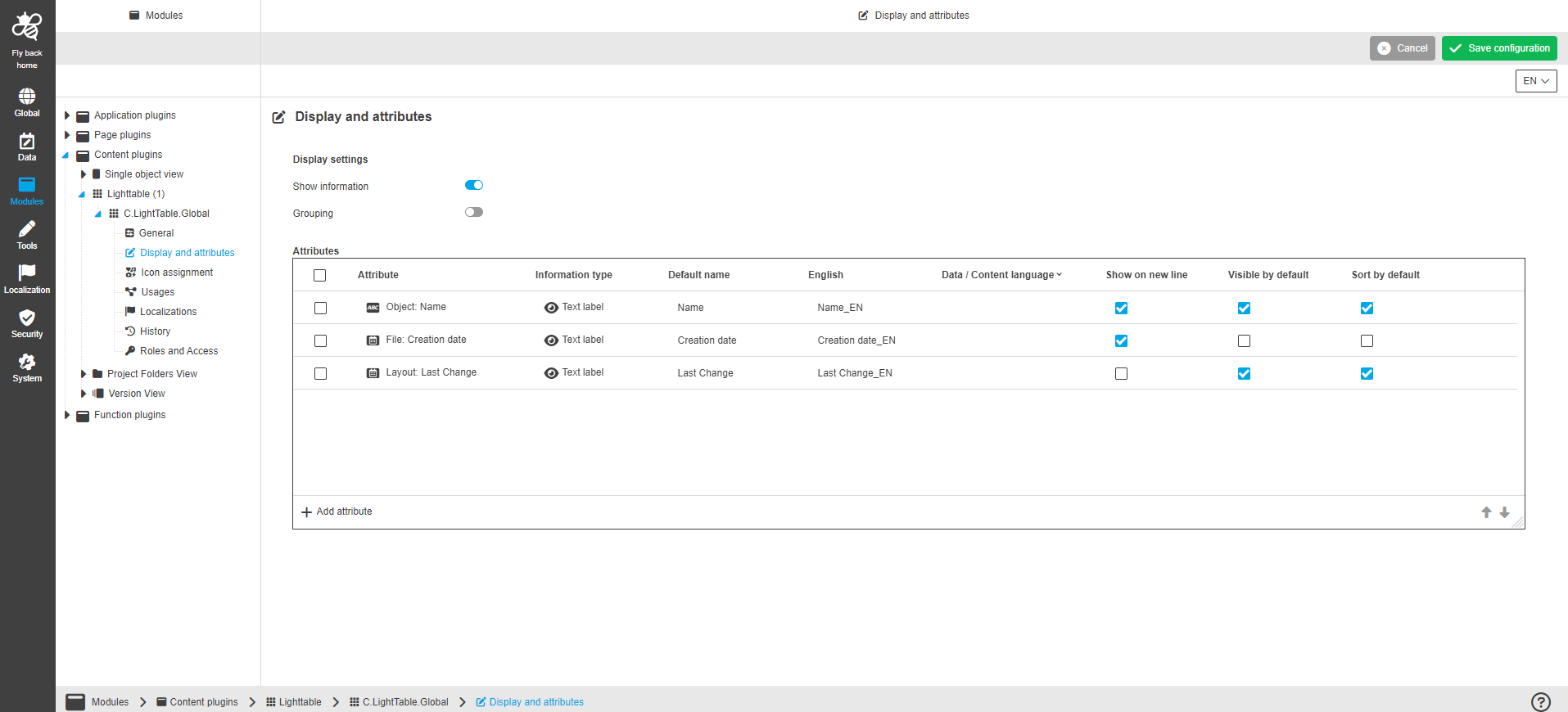1568x712 pixels.
Task: Open the Data / Content language dropdown
Action: pyautogui.click(x=1001, y=275)
